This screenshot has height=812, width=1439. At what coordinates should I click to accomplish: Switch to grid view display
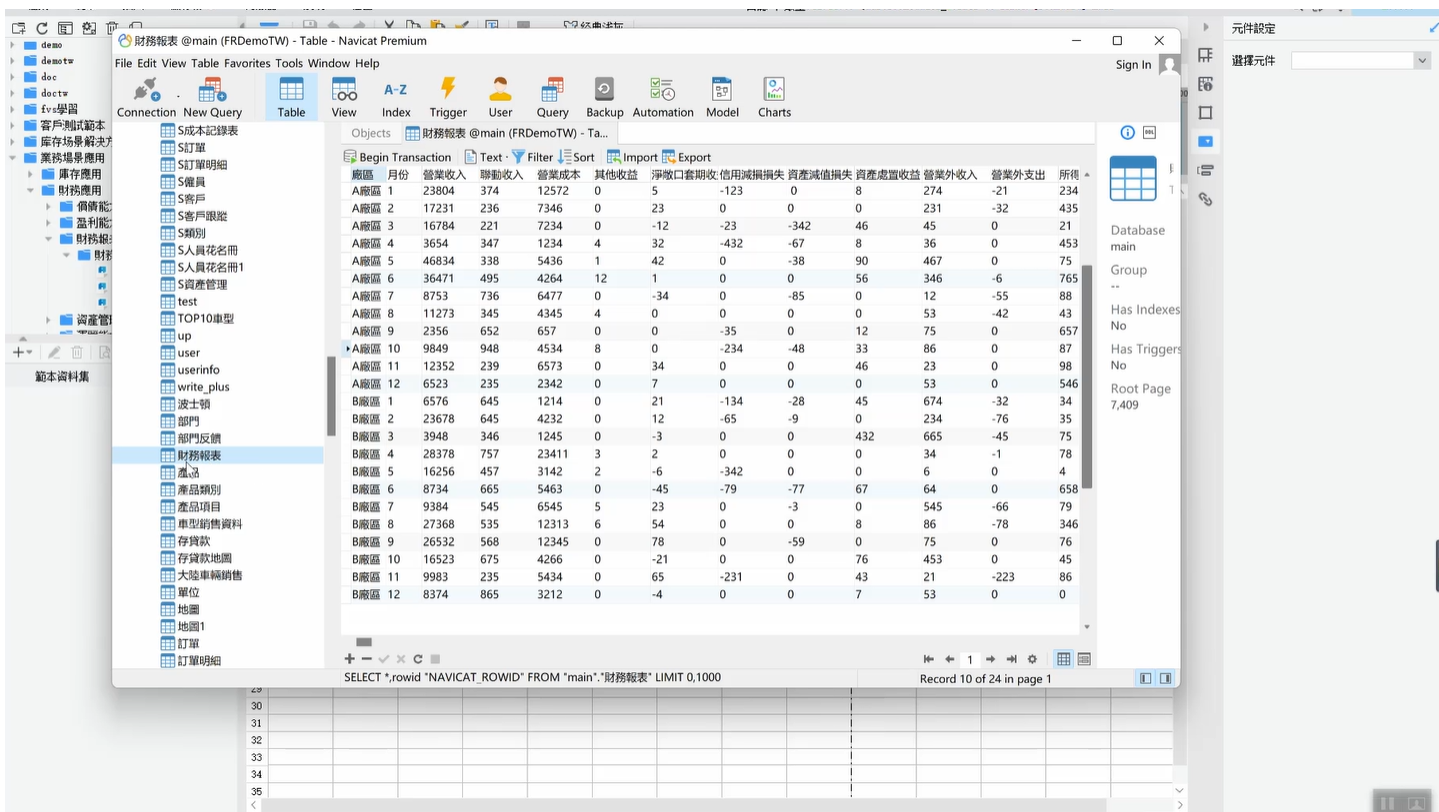[x=1064, y=659]
